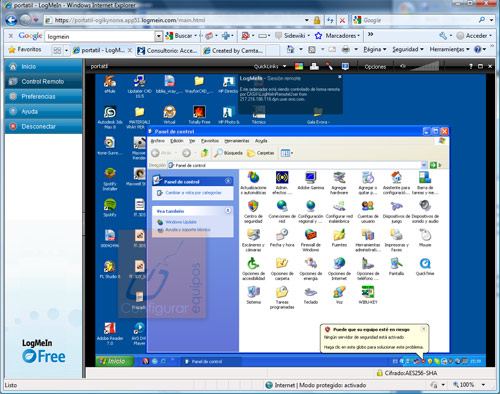Open Opciones de accesibilidad icon
The width and height of the screenshot is (500, 394).
[x=253, y=268]
